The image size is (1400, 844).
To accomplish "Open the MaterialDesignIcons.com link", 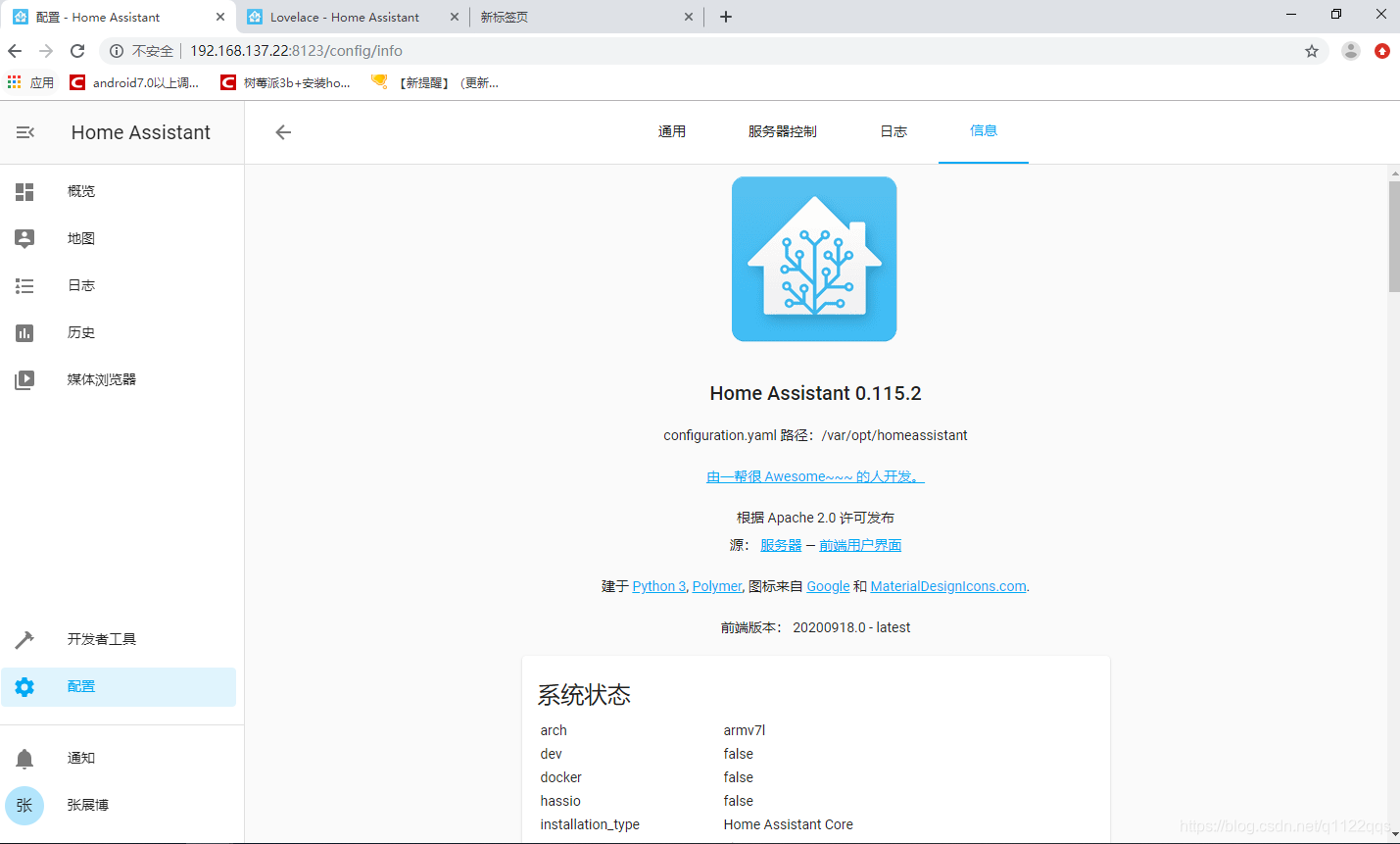I will (x=948, y=586).
